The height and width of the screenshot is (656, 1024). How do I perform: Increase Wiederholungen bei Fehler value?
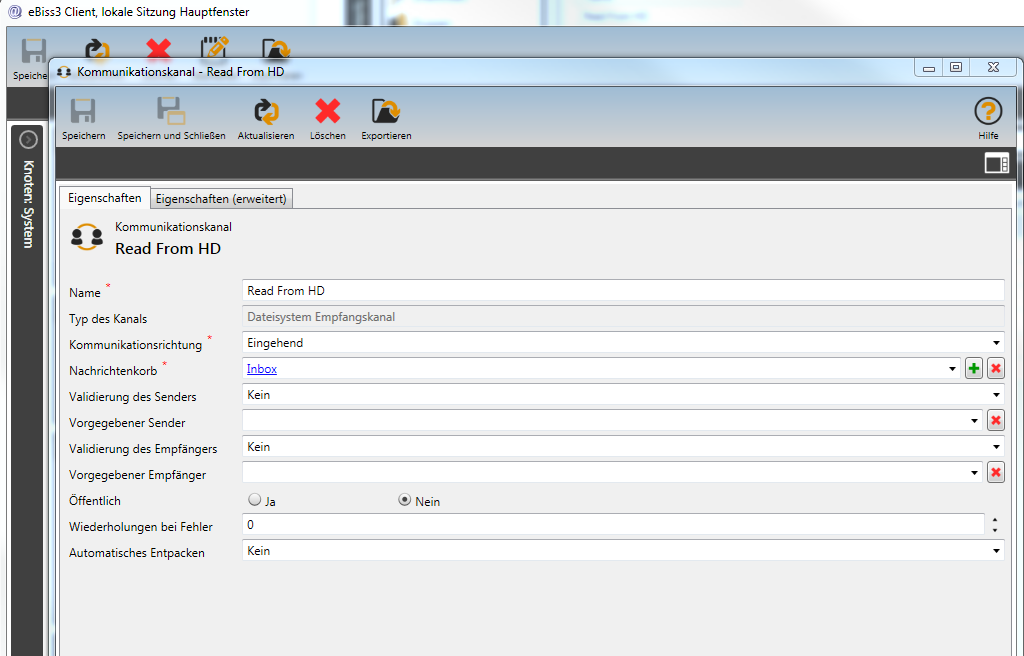coord(994,519)
